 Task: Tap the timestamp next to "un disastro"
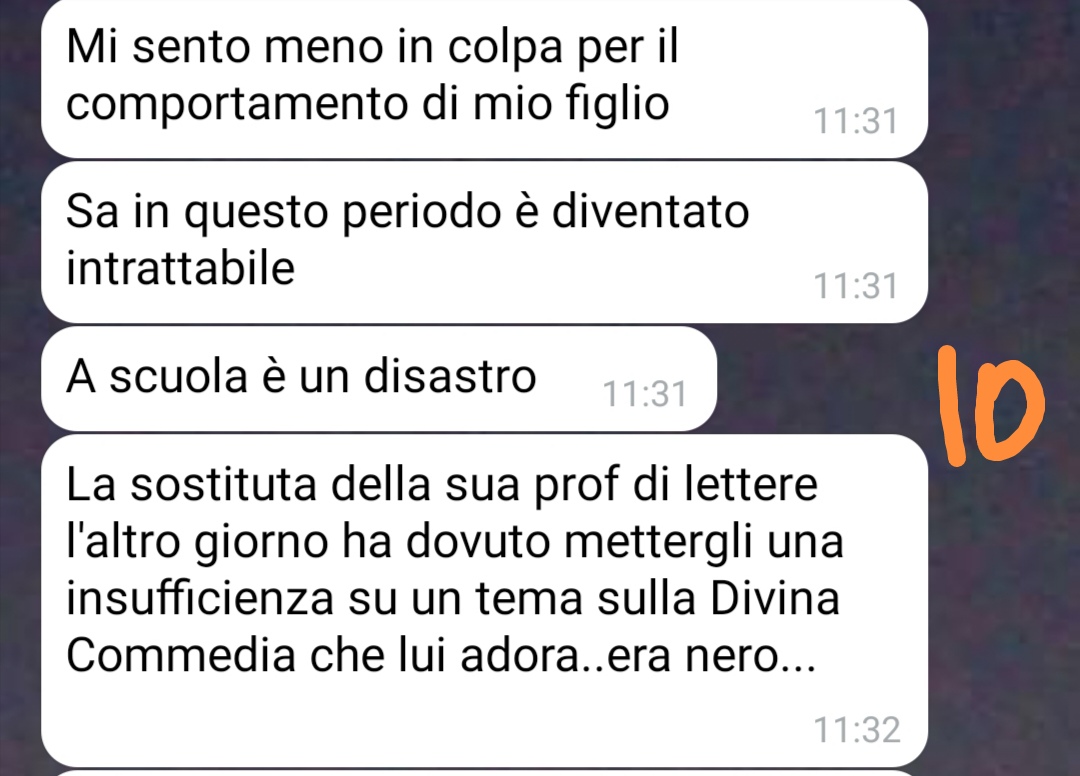(x=645, y=394)
